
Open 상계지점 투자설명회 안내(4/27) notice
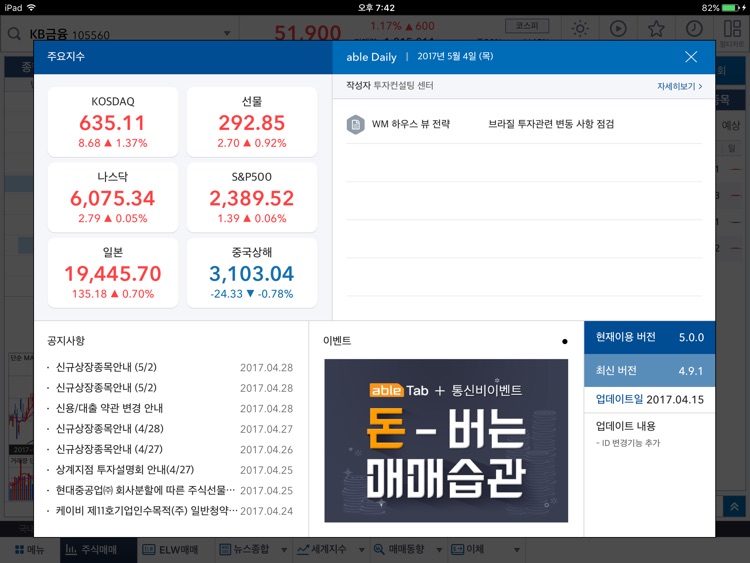[x=170, y=470]
